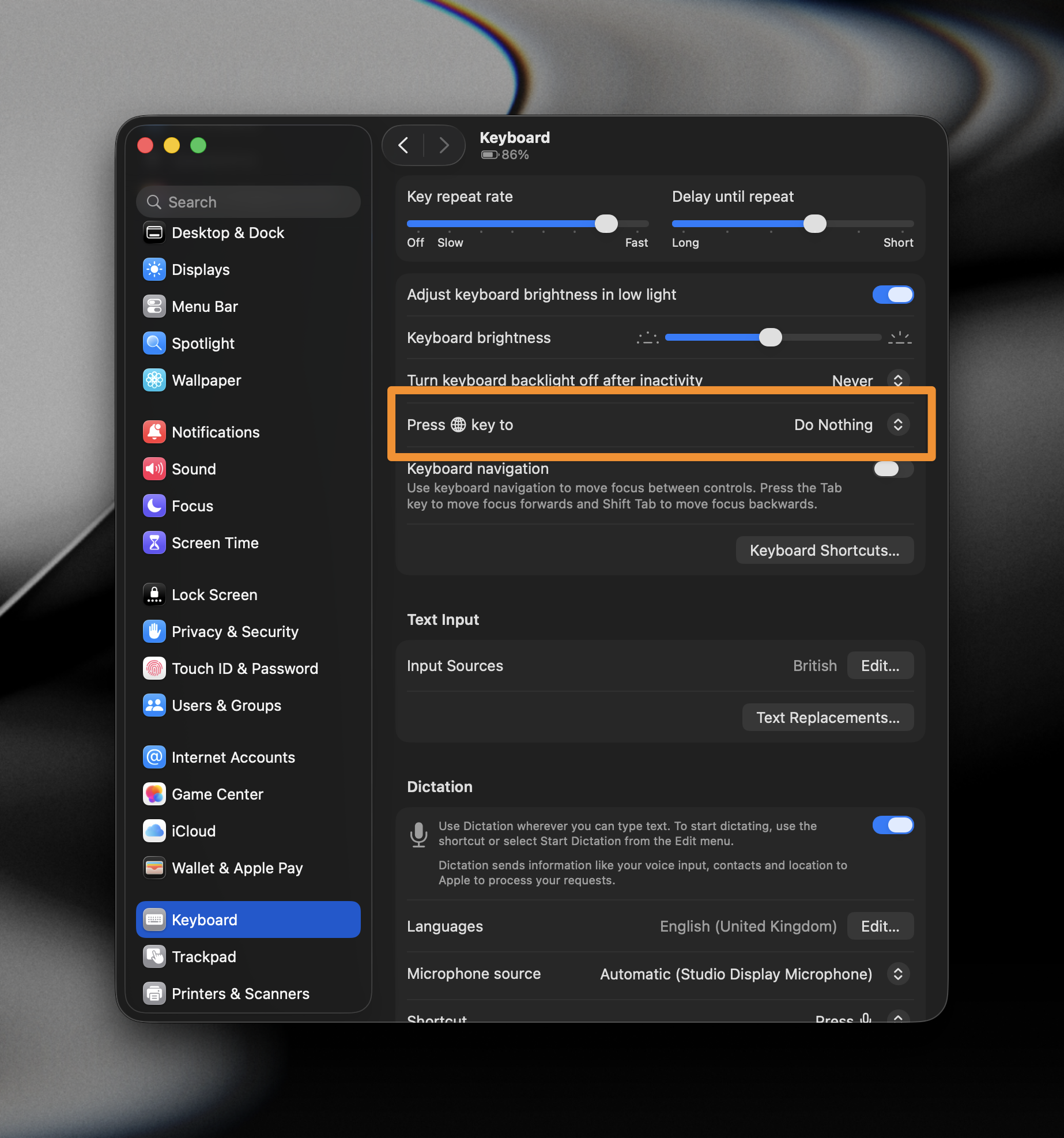Image resolution: width=1064 pixels, height=1138 pixels.
Task: Click Edit... next to Input Sources
Action: tap(880, 666)
